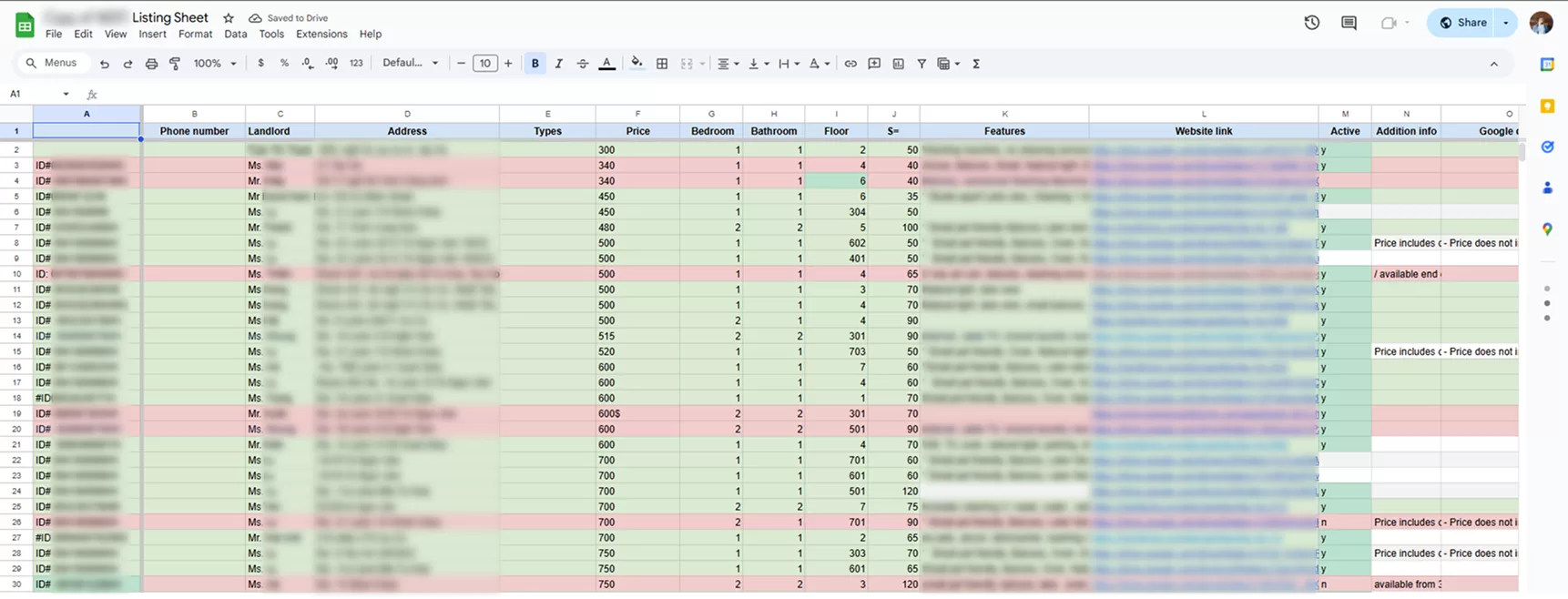Toggle strikethrough formatting
Image resolution: width=1568 pixels, height=599 pixels.
coord(583,64)
